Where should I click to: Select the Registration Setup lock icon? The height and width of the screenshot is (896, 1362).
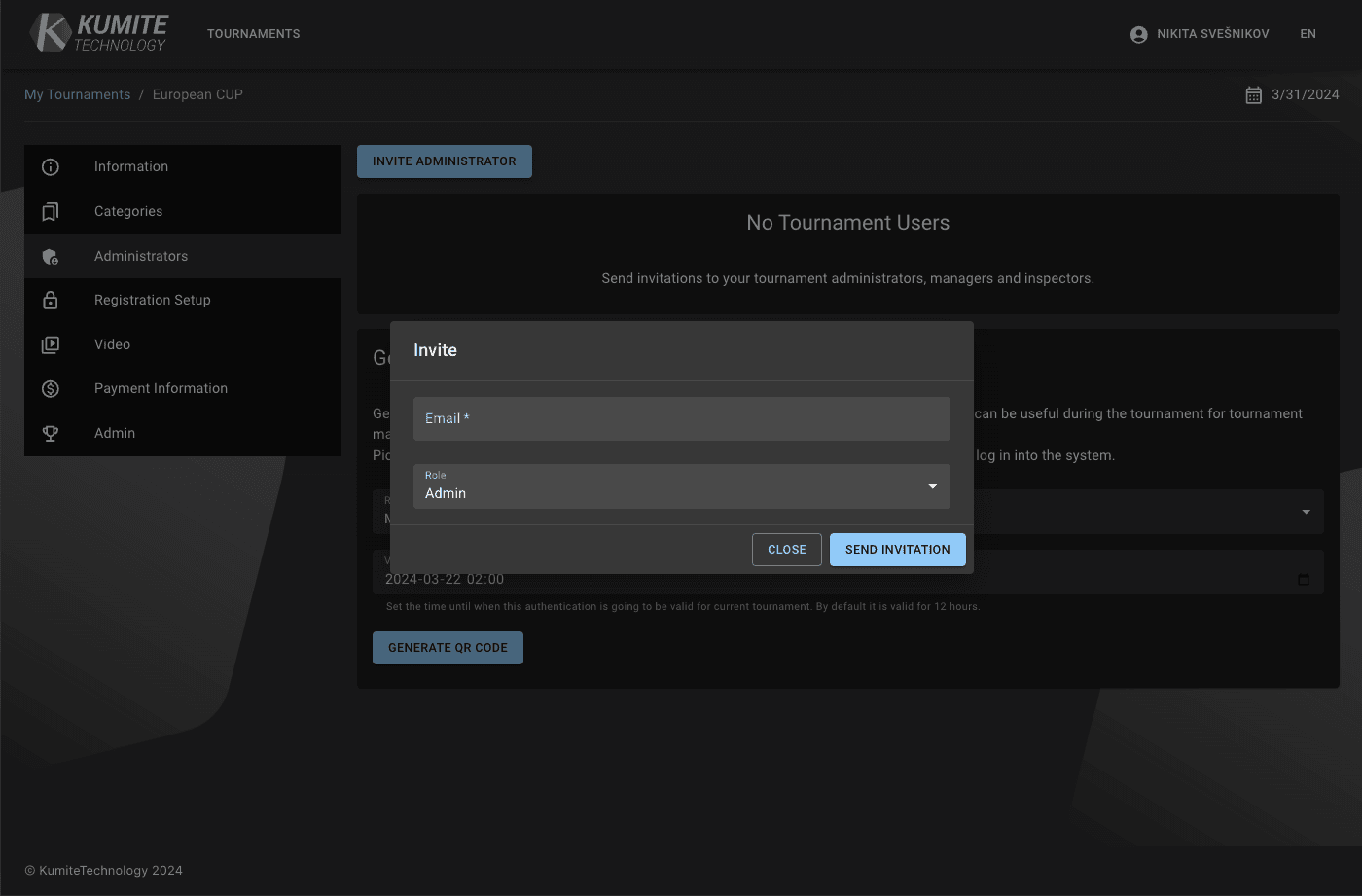(x=51, y=300)
